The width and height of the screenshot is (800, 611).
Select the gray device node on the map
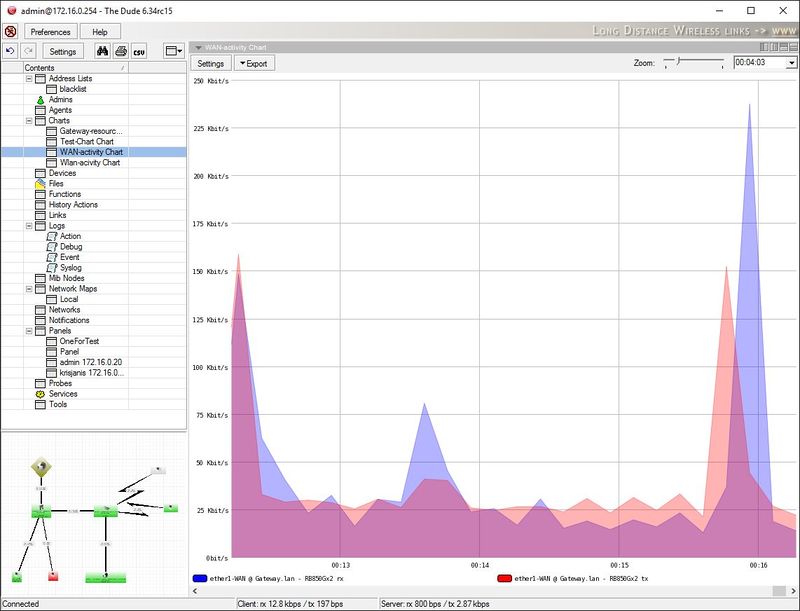[158, 470]
